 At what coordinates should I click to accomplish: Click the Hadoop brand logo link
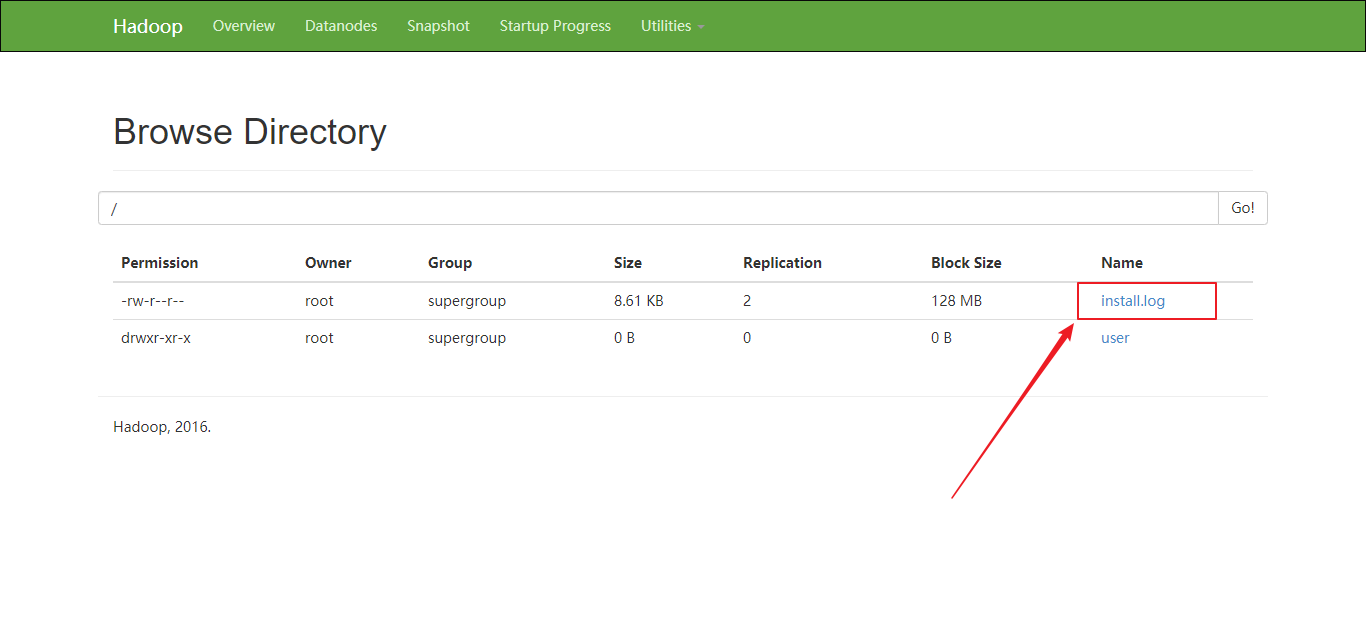click(147, 26)
